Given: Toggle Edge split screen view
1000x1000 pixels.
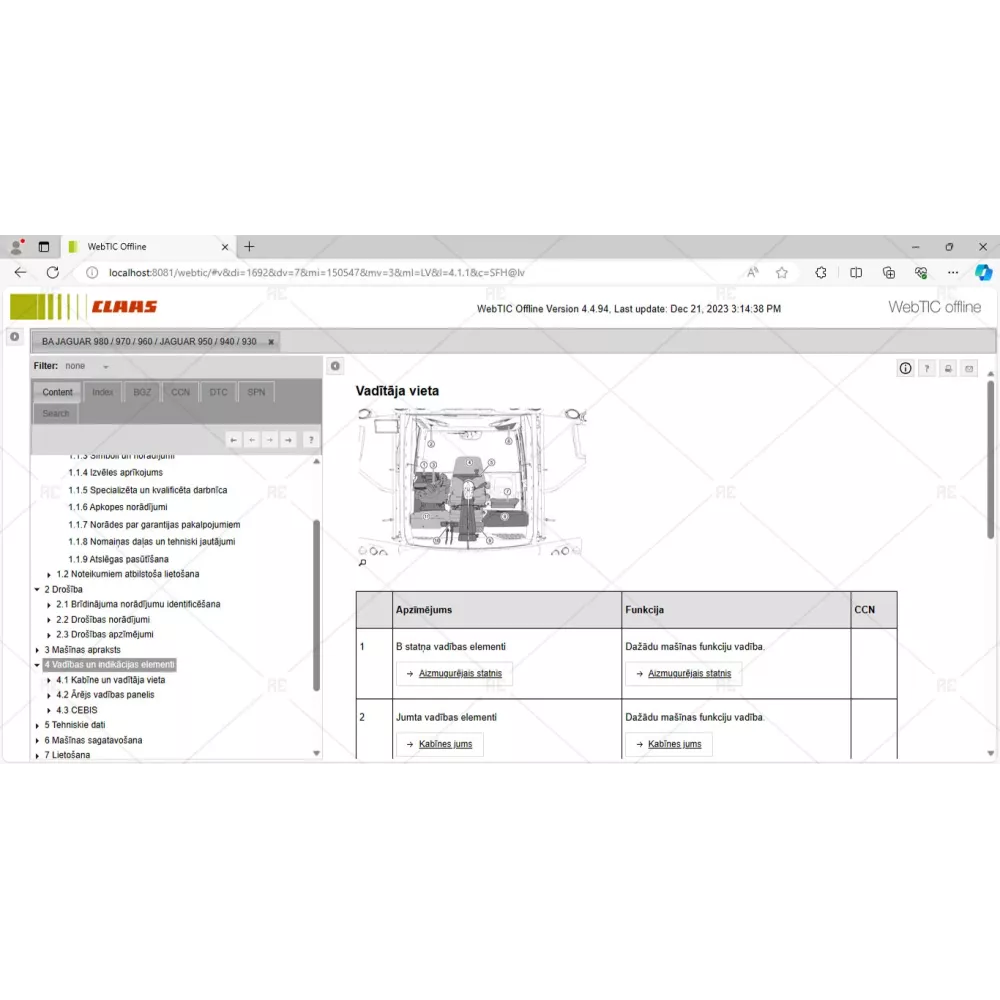Looking at the screenshot, I should click(856, 272).
